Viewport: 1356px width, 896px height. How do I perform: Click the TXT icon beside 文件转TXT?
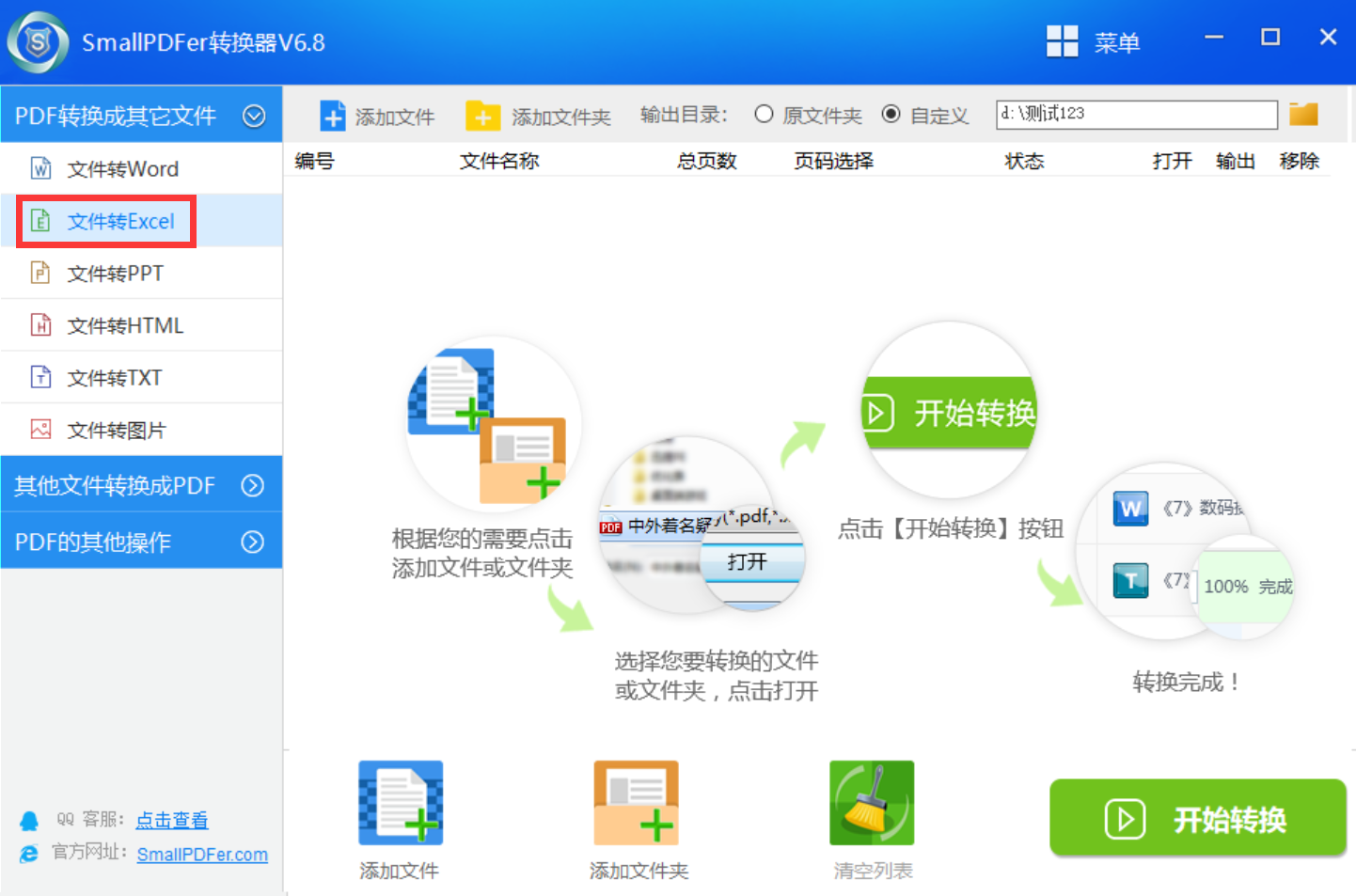pyautogui.click(x=40, y=377)
